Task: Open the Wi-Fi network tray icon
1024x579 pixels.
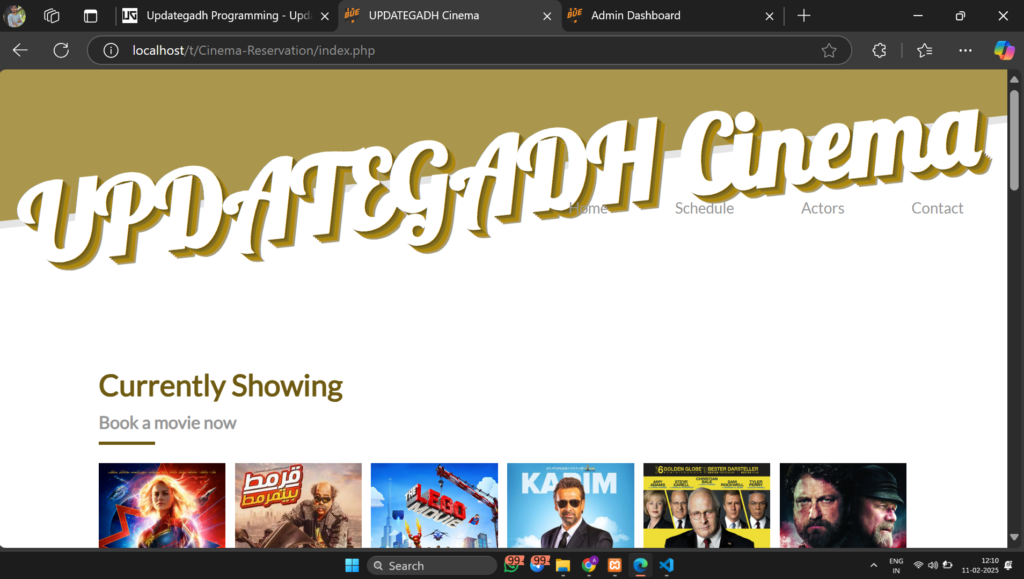Action: coord(918,565)
